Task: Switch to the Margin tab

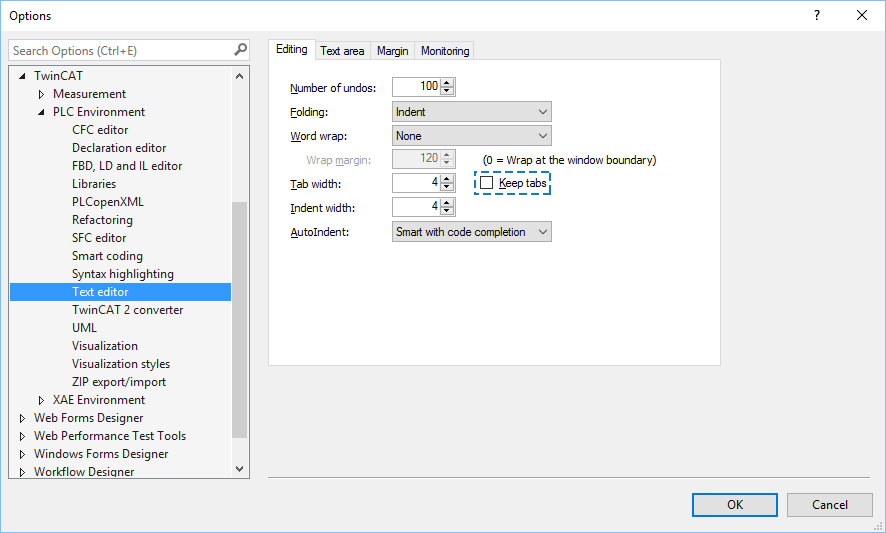Action: coord(392,51)
